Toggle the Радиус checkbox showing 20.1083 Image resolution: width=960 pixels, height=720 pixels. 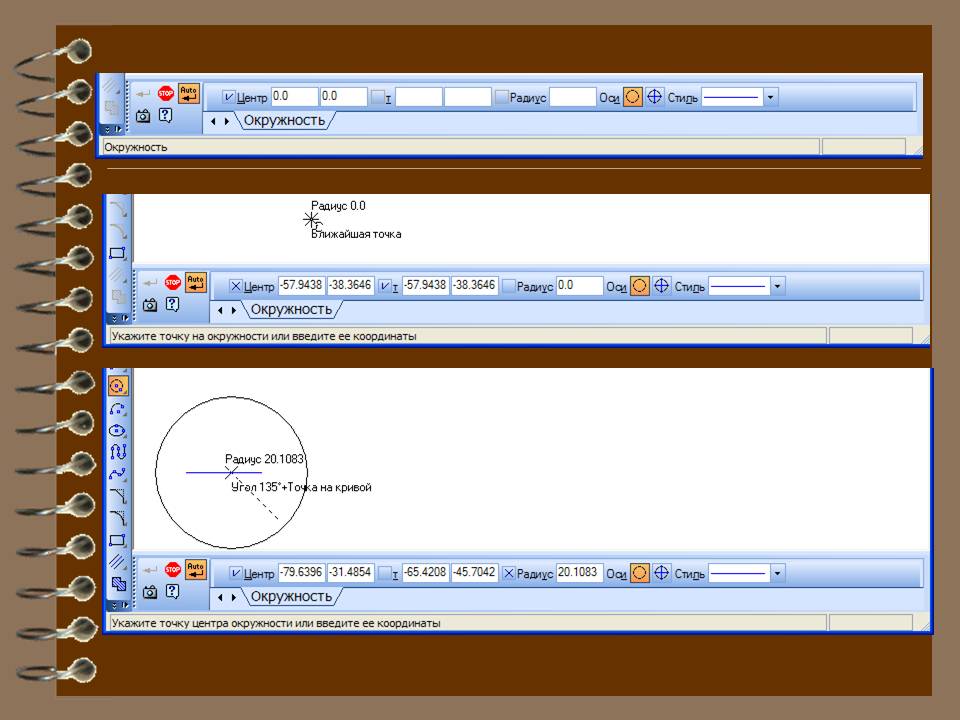(x=509, y=574)
